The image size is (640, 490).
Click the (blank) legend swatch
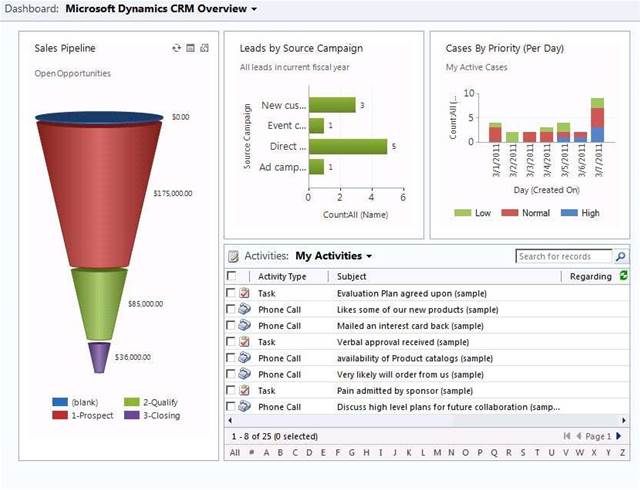coord(60,402)
